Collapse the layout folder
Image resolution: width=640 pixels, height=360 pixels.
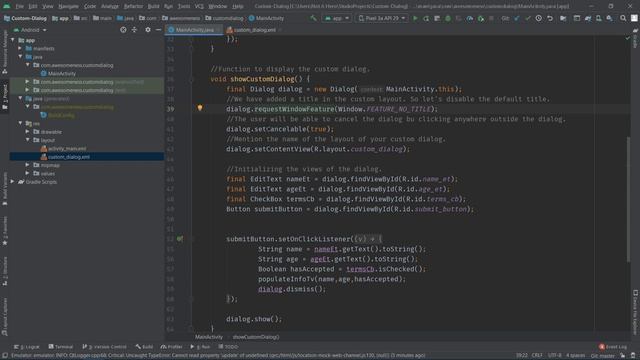point(27,140)
